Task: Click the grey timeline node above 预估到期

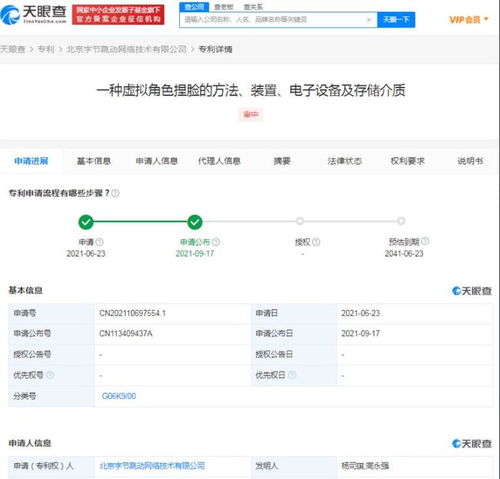Action: click(x=401, y=221)
